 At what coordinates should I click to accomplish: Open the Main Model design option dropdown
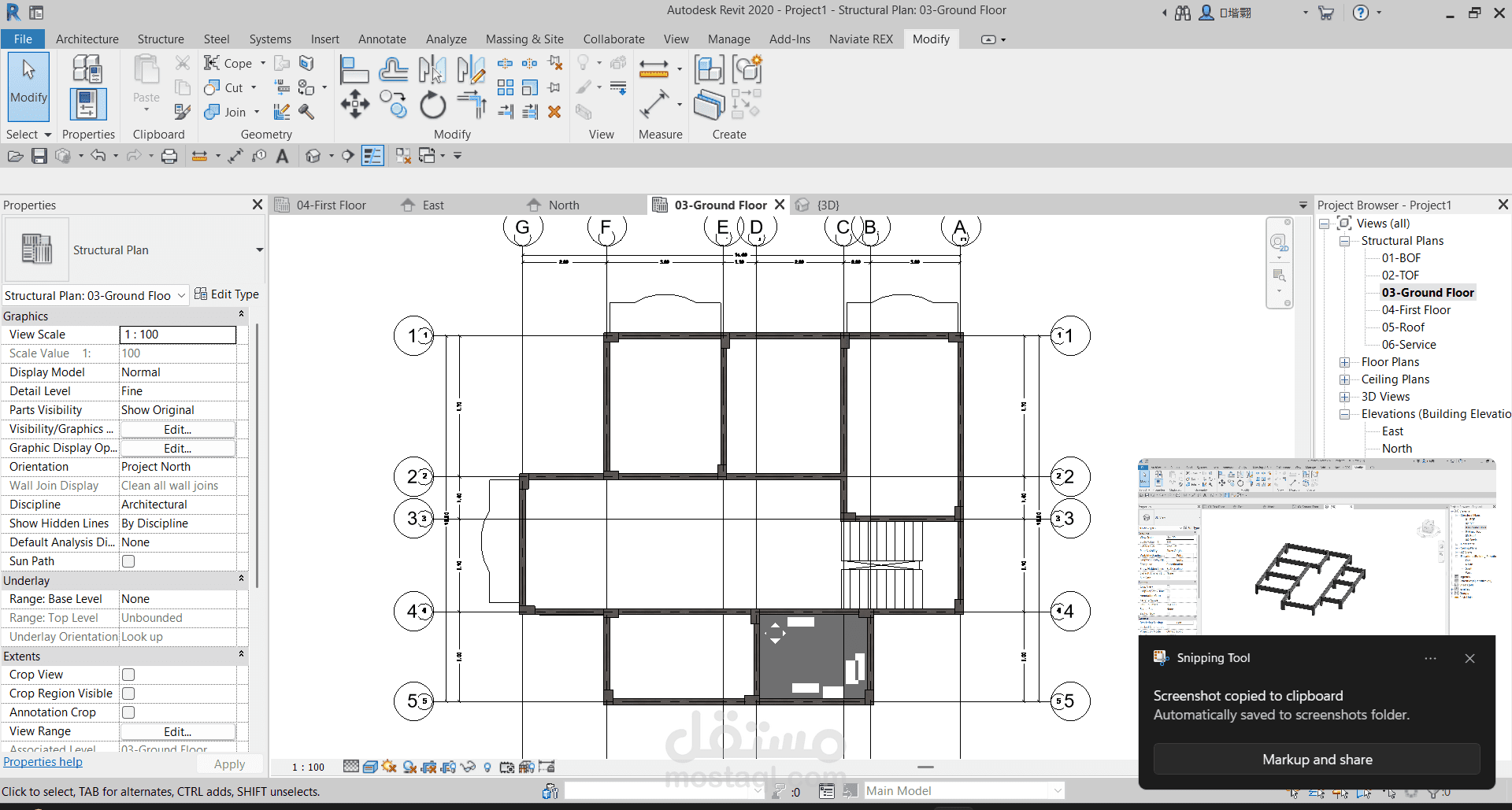[x=1058, y=791]
